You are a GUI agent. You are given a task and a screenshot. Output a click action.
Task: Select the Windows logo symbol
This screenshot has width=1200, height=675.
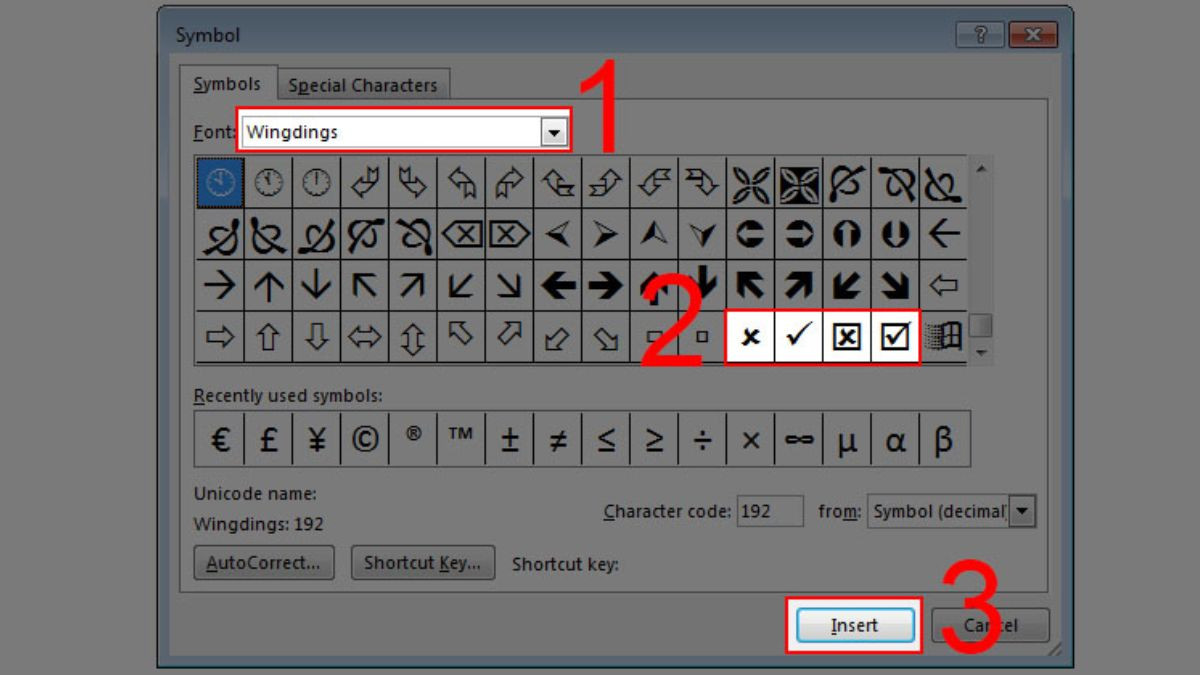[x=944, y=338]
